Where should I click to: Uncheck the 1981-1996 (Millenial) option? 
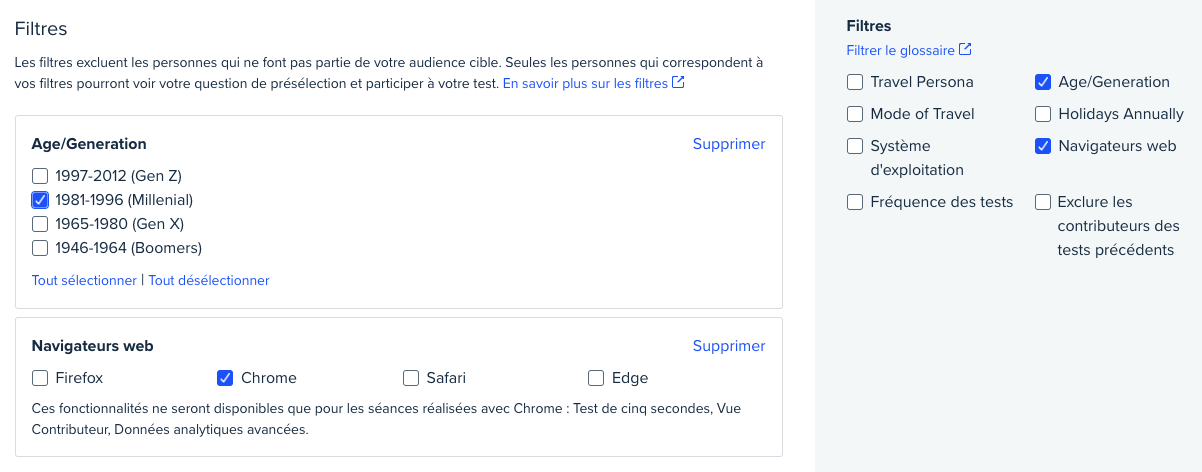40,200
